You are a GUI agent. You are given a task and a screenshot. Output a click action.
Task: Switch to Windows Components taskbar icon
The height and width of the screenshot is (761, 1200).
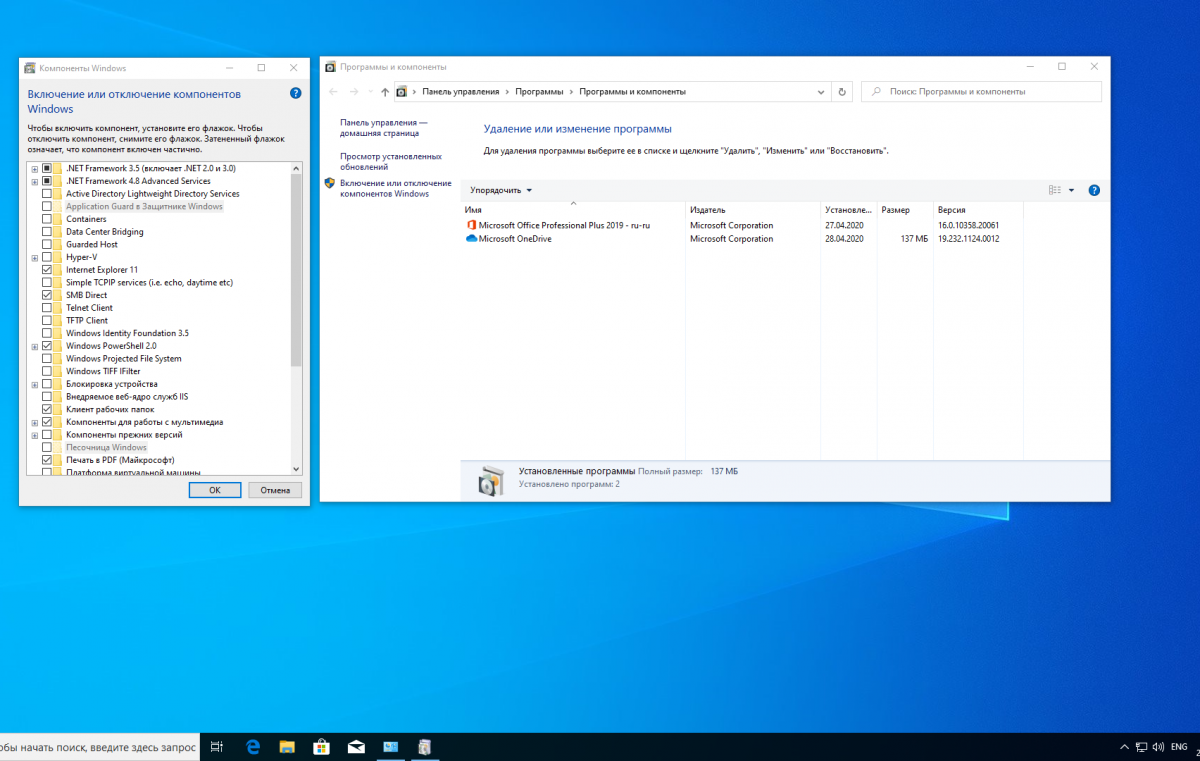tap(424, 747)
